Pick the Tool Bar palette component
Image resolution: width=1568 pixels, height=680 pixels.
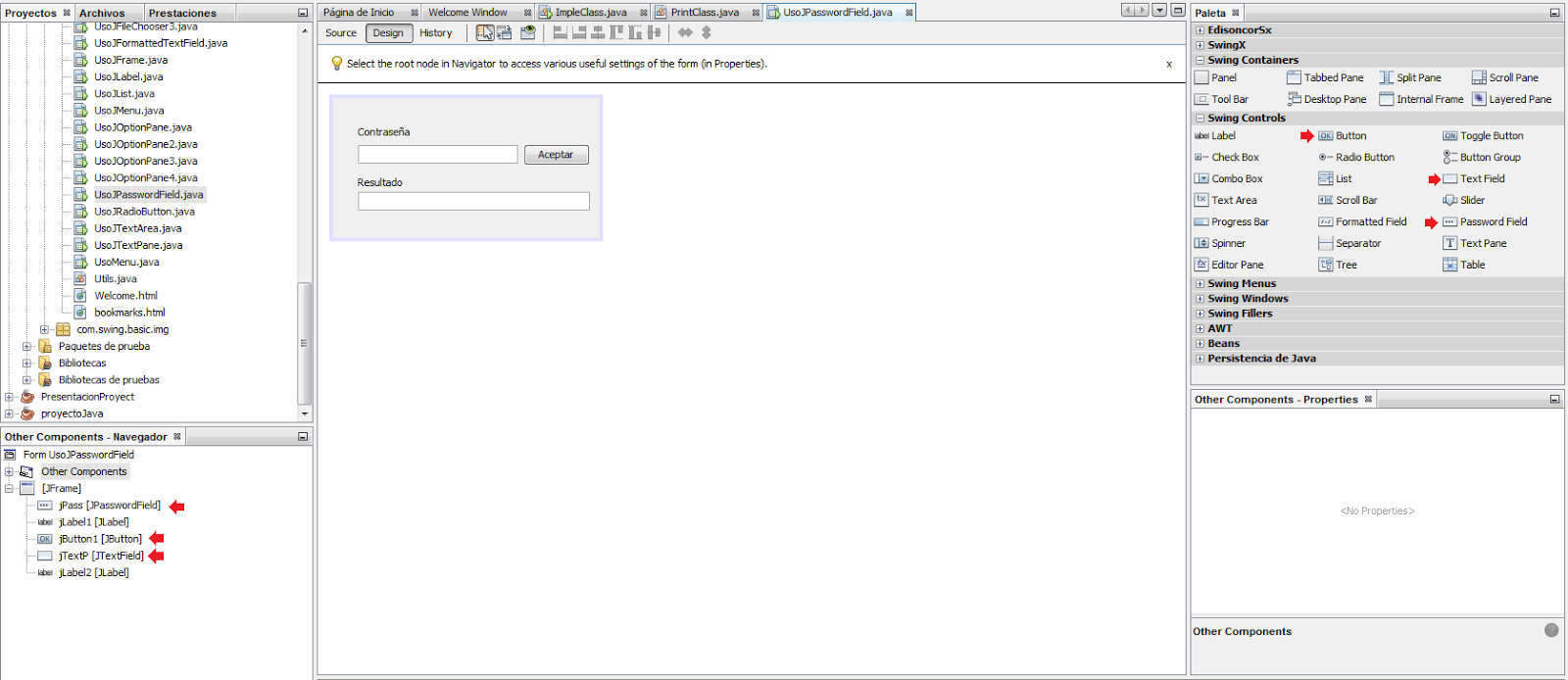tap(1221, 99)
